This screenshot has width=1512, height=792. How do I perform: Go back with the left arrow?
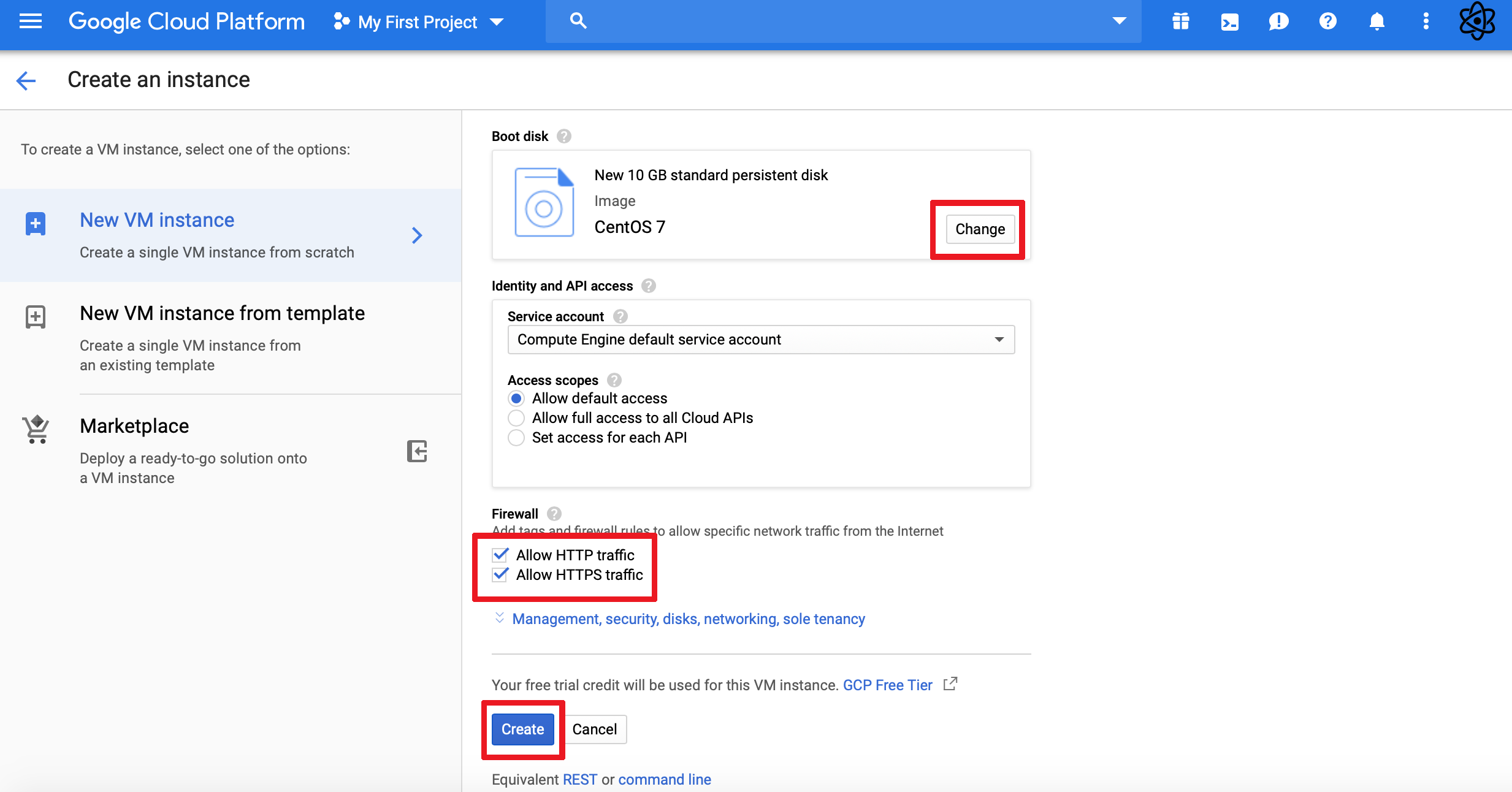26,80
